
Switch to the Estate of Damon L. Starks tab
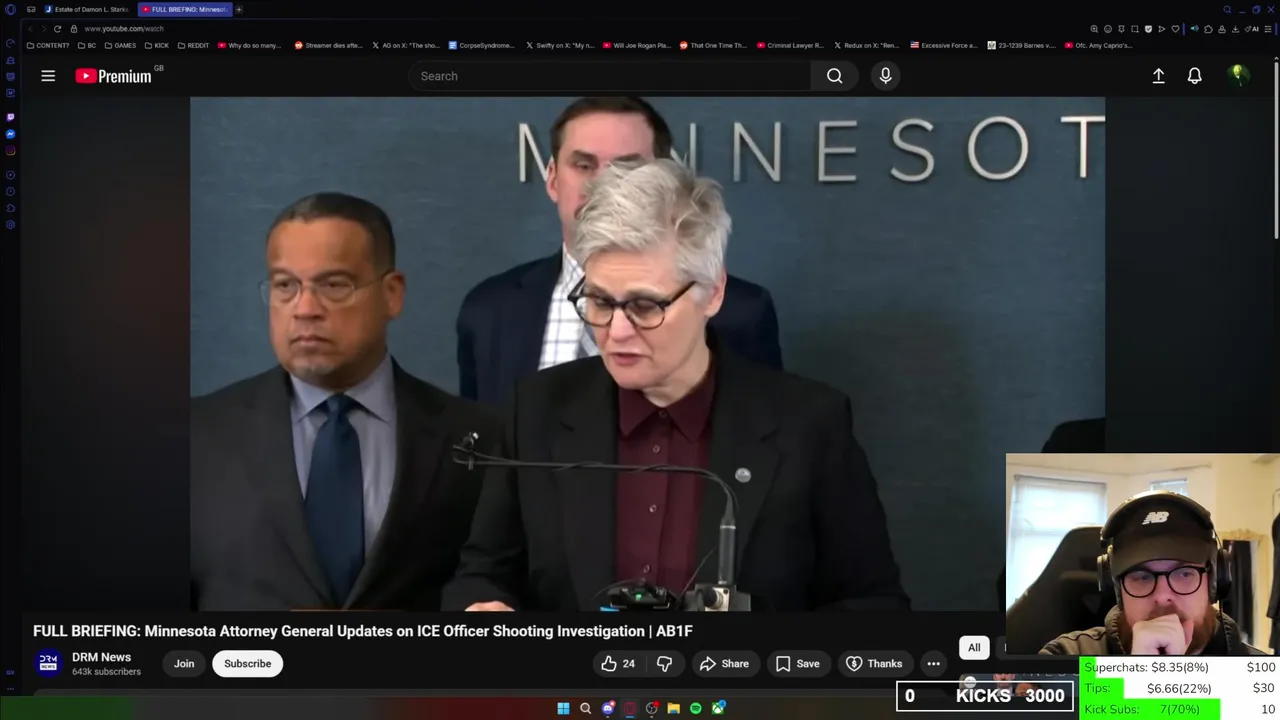coord(87,9)
